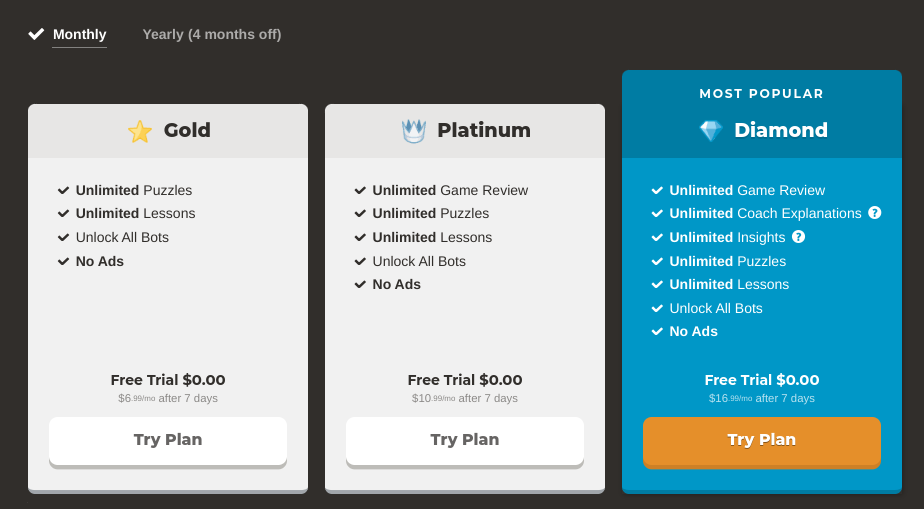924x509 pixels.
Task: Click checkmark next to Diamond Unlimited Game Review
Action: click(657, 190)
